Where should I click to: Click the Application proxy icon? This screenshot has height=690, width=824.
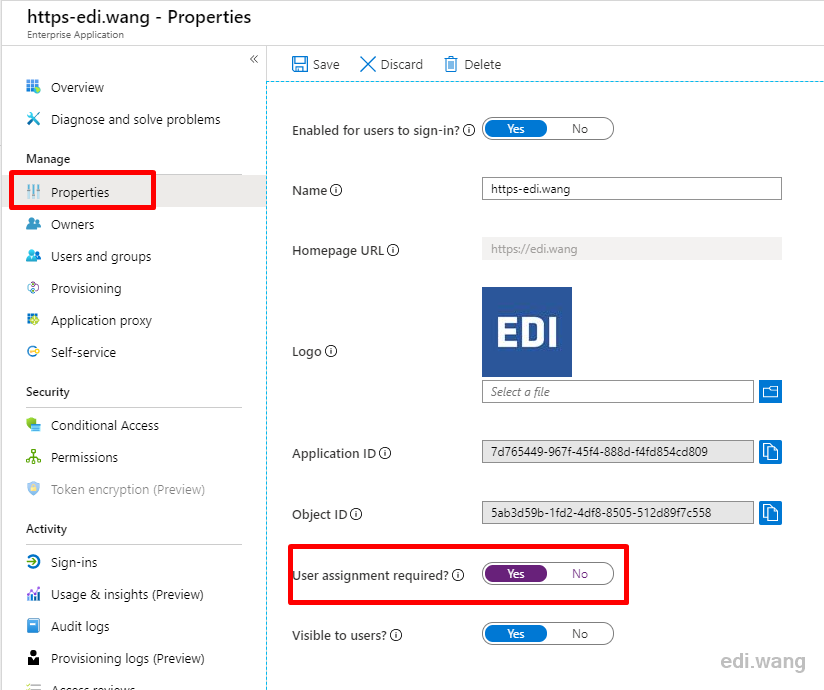pos(33,319)
